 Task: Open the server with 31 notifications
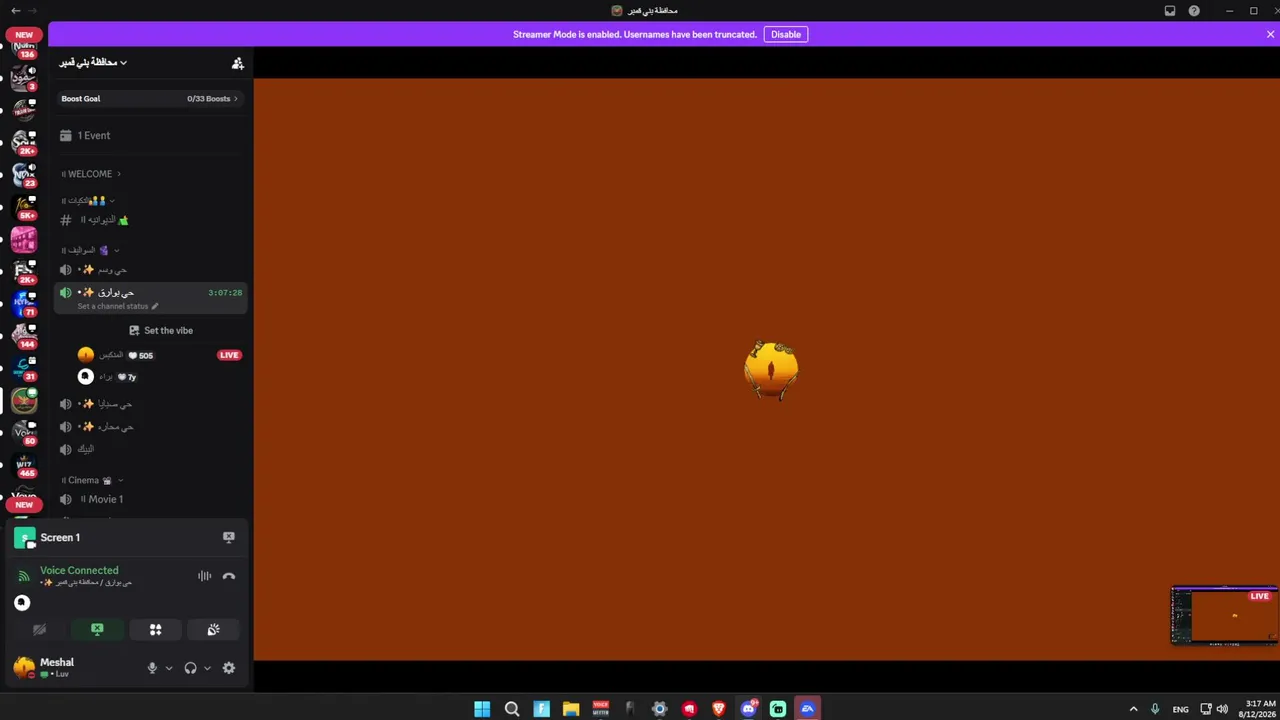pyautogui.click(x=24, y=368)
